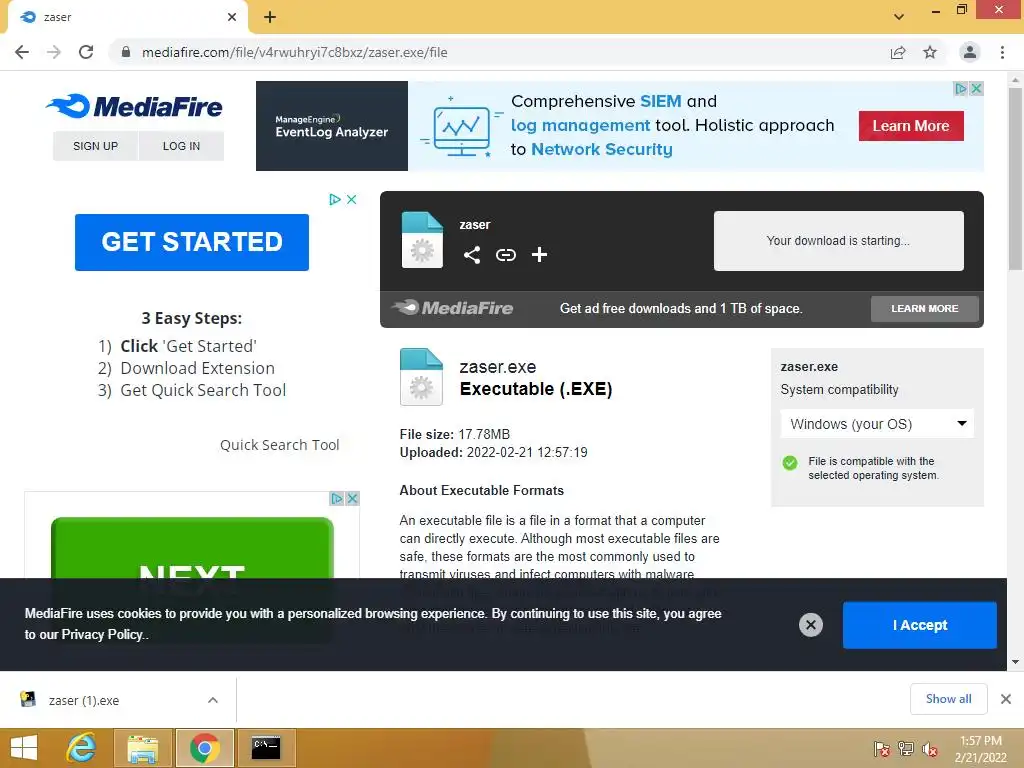1024x768 pixels.
Task: Click the plus icon to save file
Action: (539, 255)
